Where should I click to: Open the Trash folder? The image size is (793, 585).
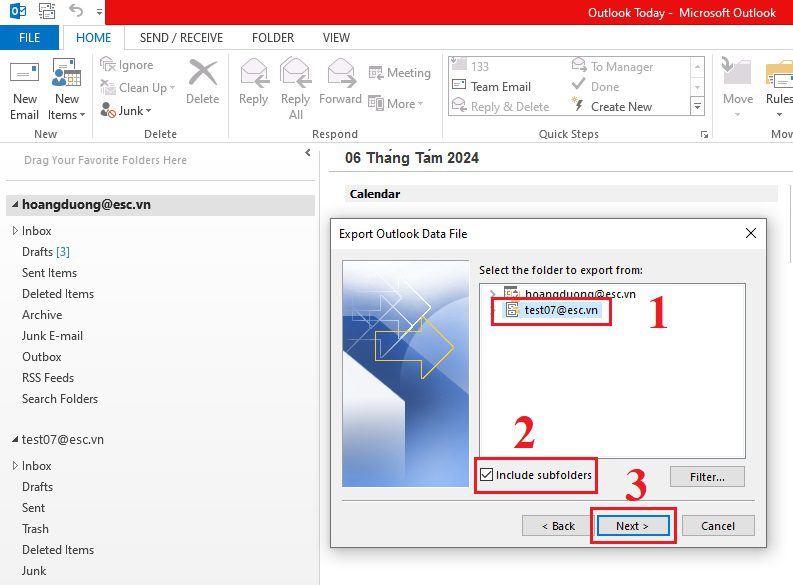[x=35, y=528]
